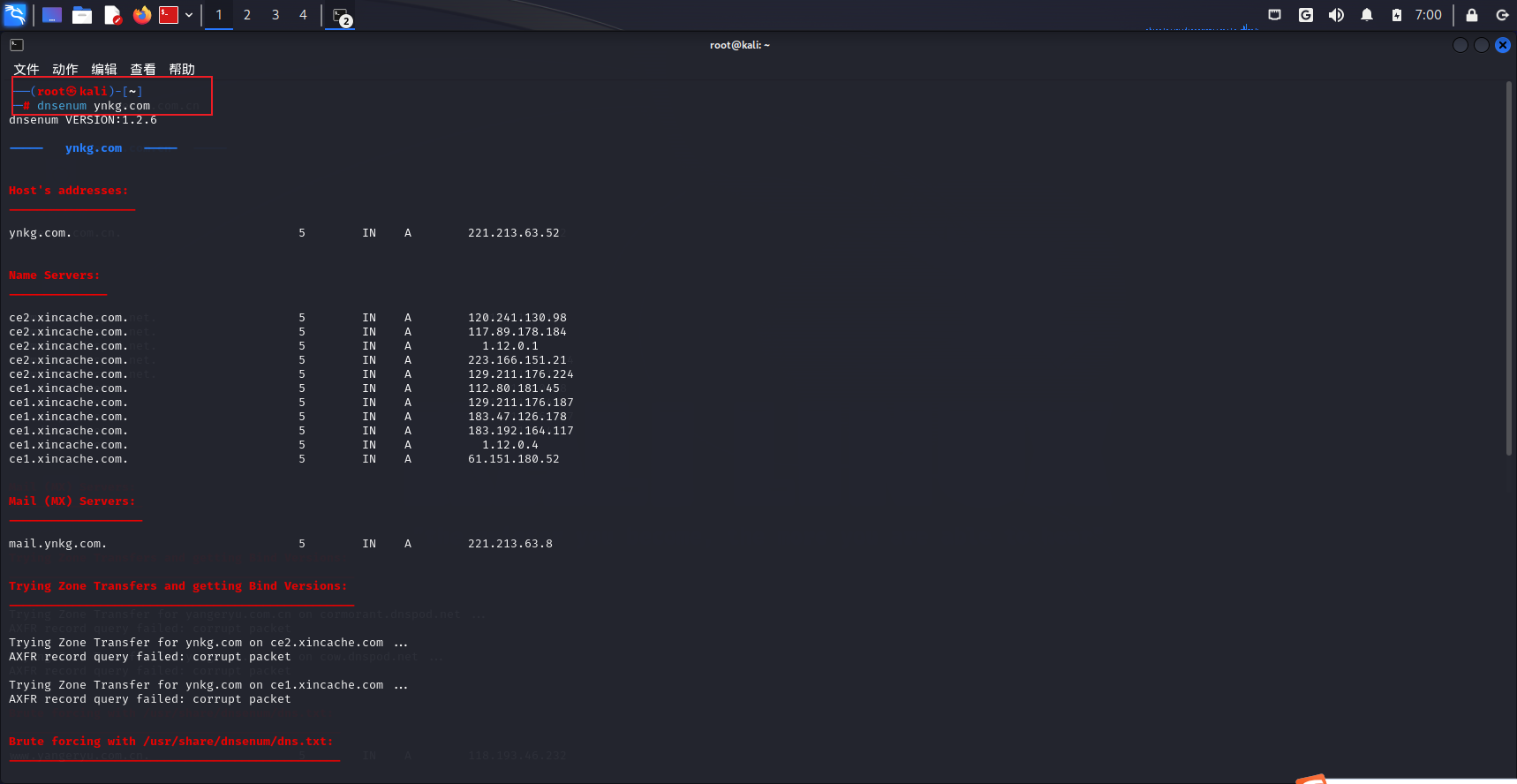Click IP address 129.211.176.187
The width and height of the screenshot is (1517, 784).
pyautogui.click(x=521, y=403)
